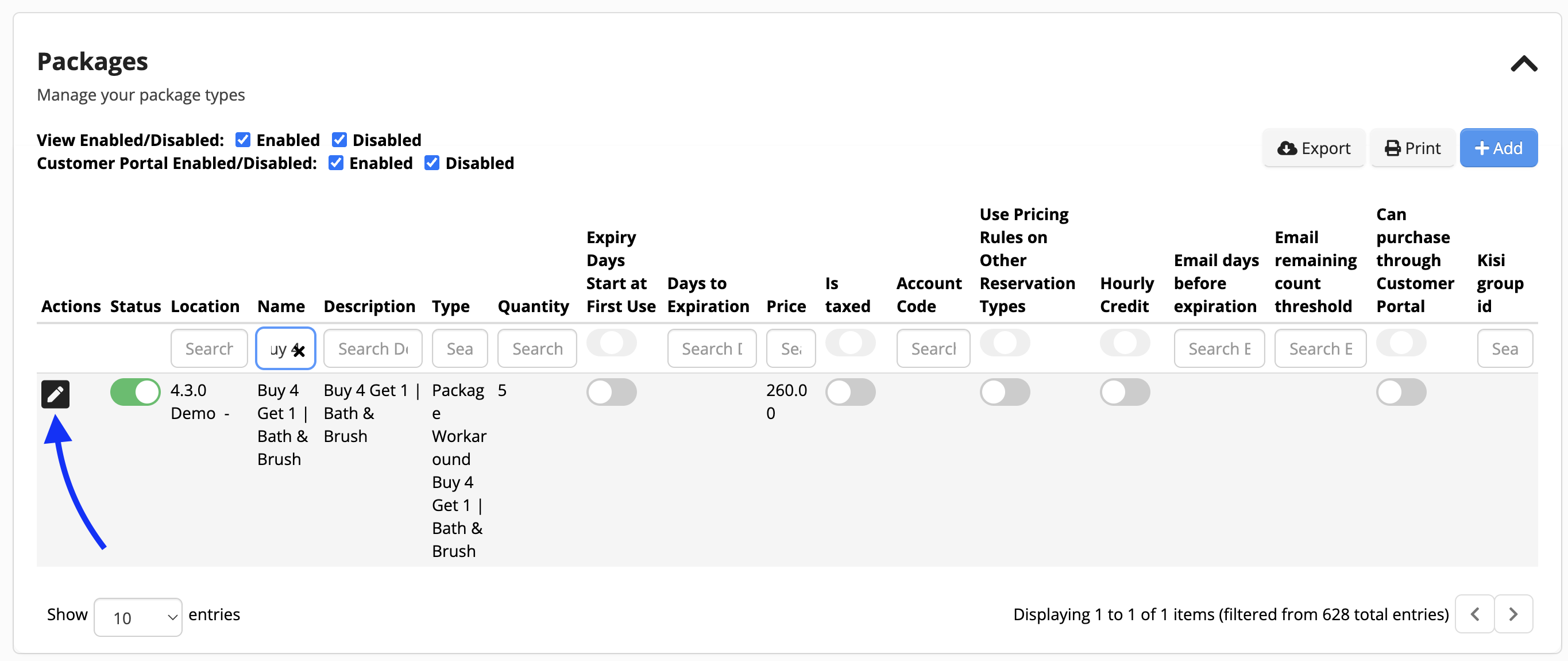The height and width of the screenshot is (661, 1568).
Task: Toggle the Use Pricing Rules filter switch
Action: (1005, 343)
